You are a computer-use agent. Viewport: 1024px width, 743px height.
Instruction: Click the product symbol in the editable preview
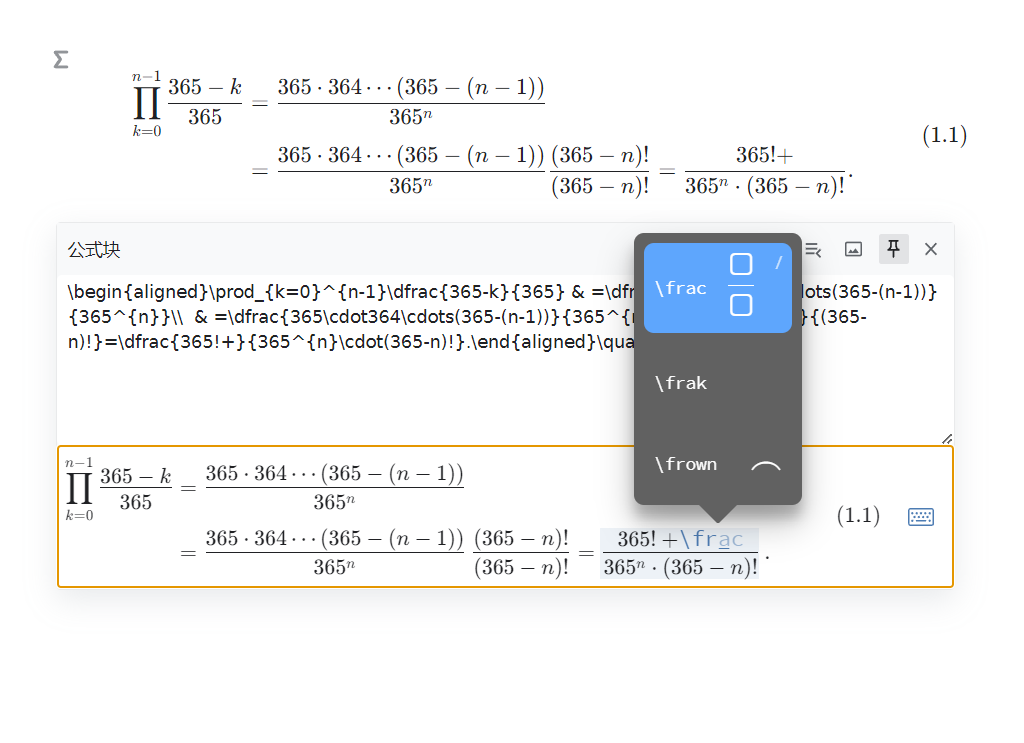point(79,489)
